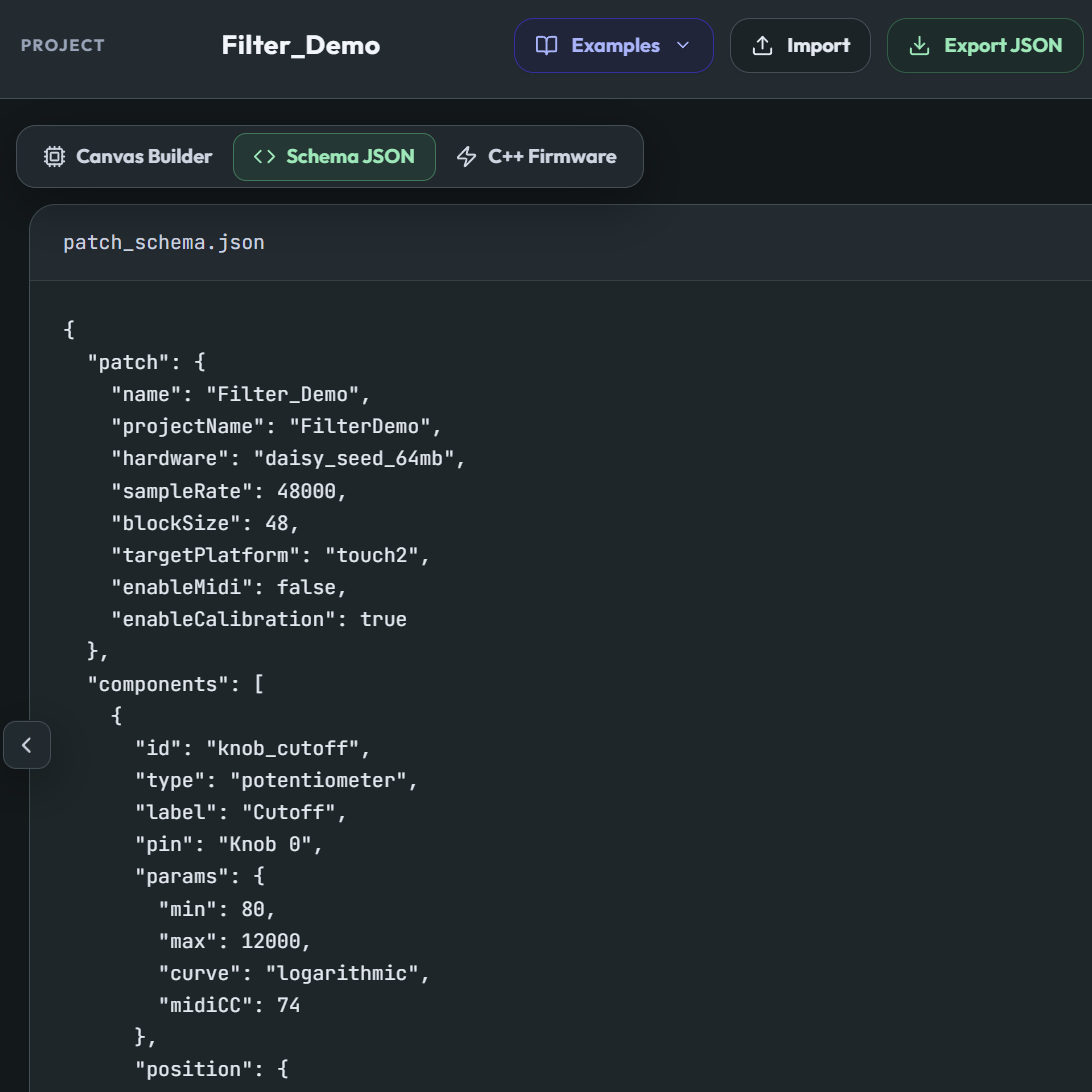Click the "params": { line
Screen dimensions: 1092x1092
pos(200,876)
